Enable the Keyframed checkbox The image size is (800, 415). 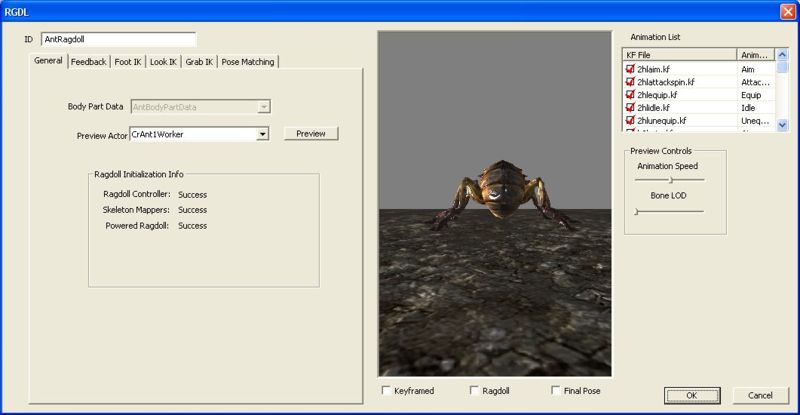[x=386, y=390]
